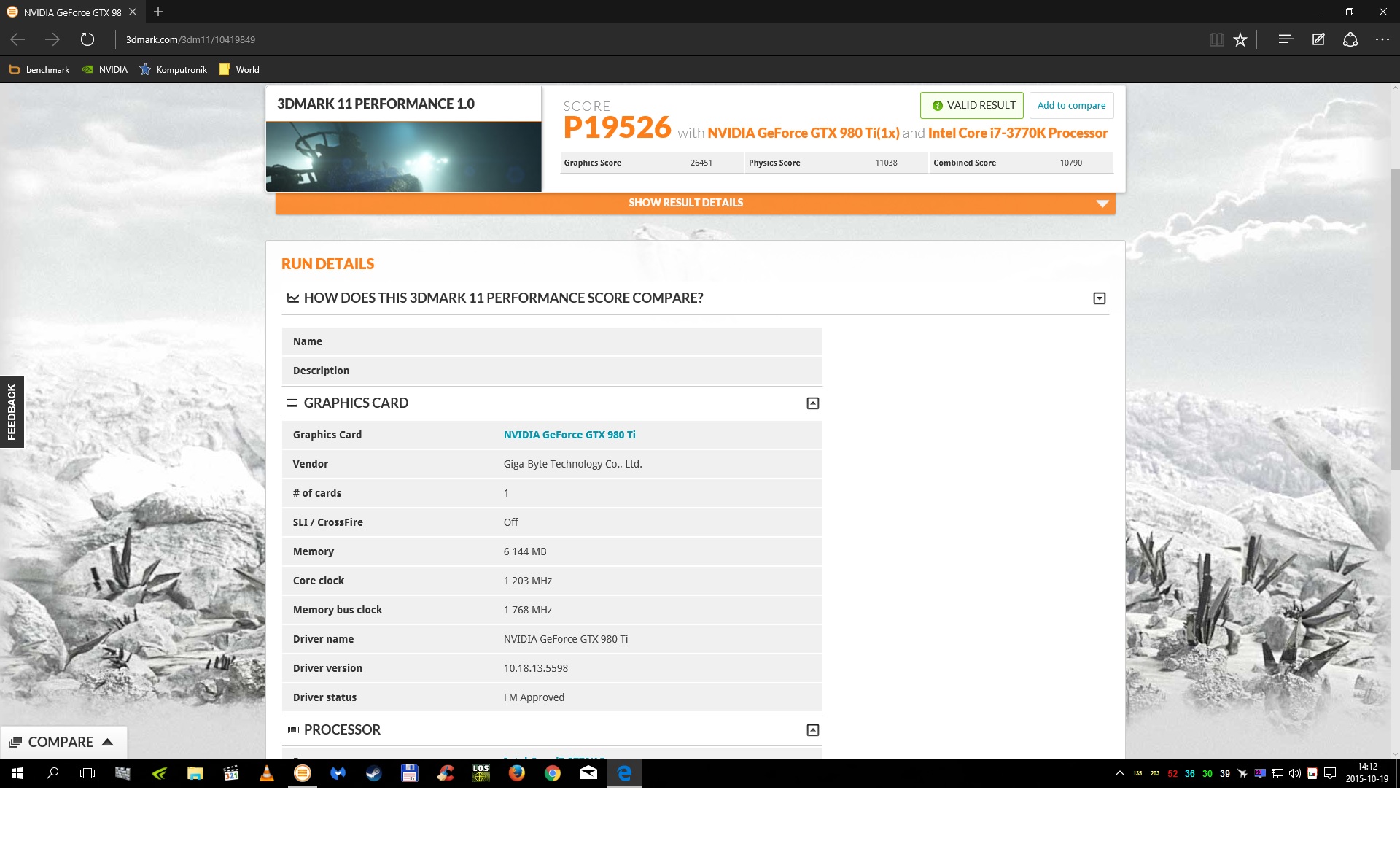This screenshot has height=852, width=1400.
Task: Click the Graphics Score value 26451
Action: point(701,163)
